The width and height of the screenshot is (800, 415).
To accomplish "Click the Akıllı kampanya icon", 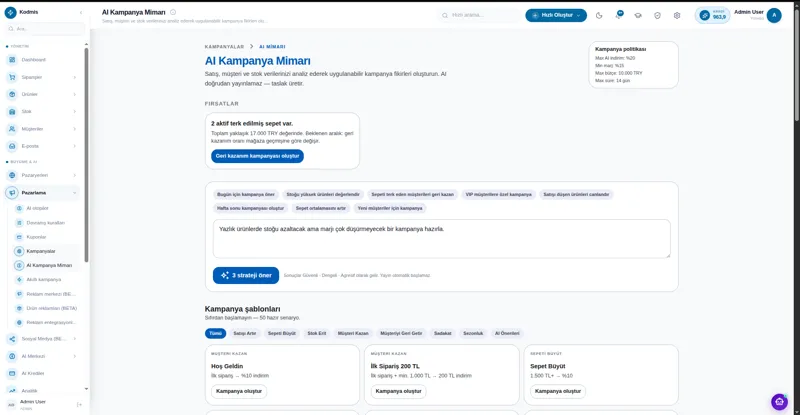I will (x=19, y=280).
